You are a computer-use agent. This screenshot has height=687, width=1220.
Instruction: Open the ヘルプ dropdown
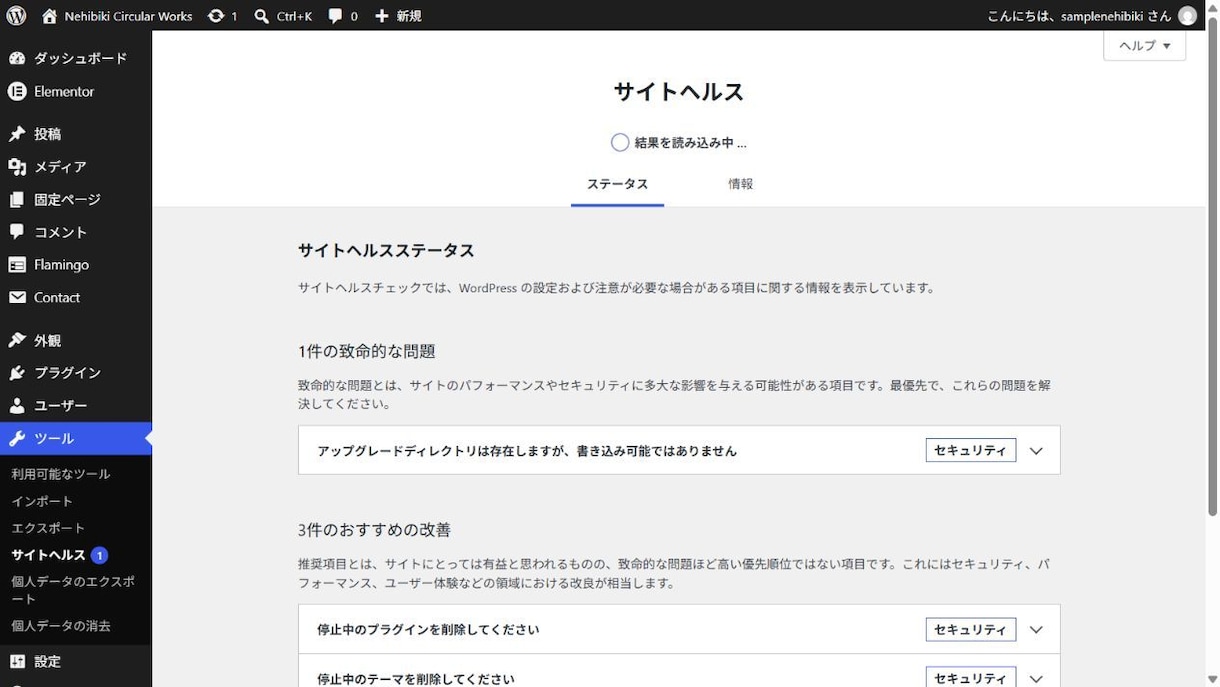(1145, 46)
